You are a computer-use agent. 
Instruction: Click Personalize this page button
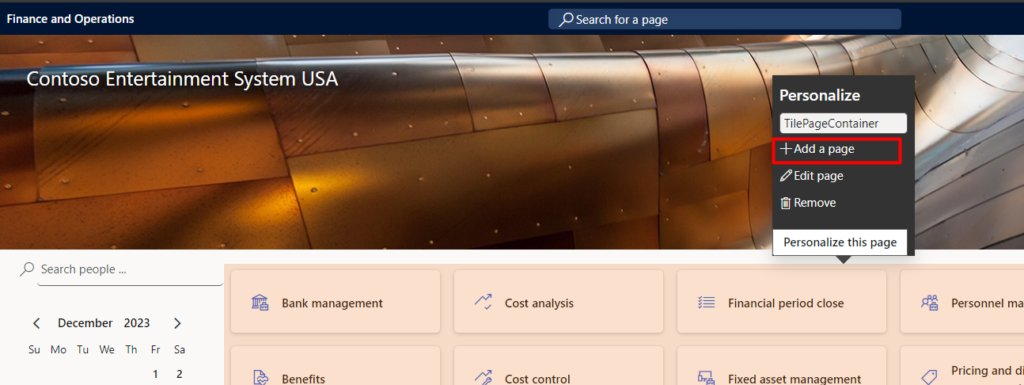(840, 242)
